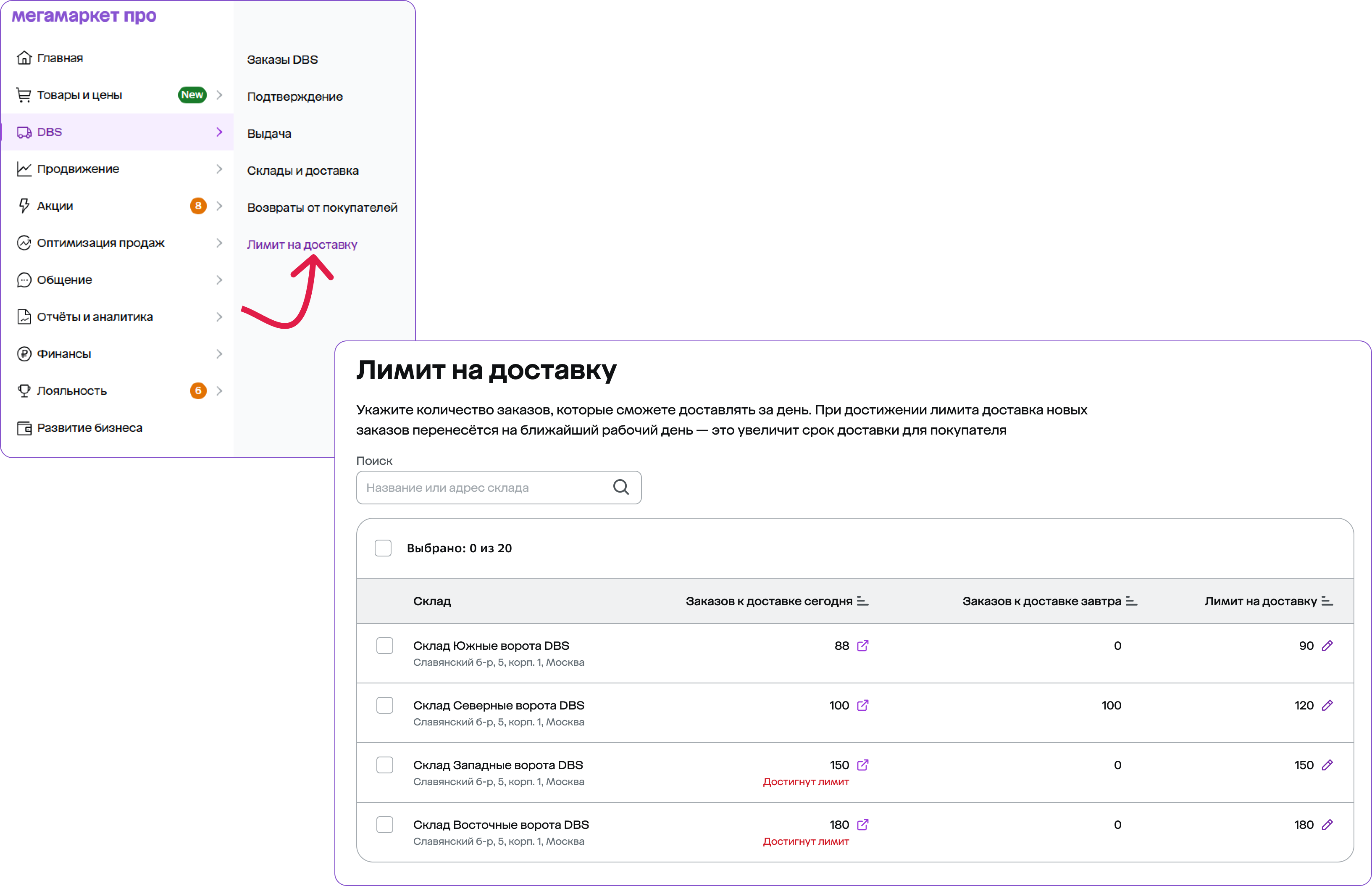
Task: Click the Склад column header
Action: (x=432, y=601)
